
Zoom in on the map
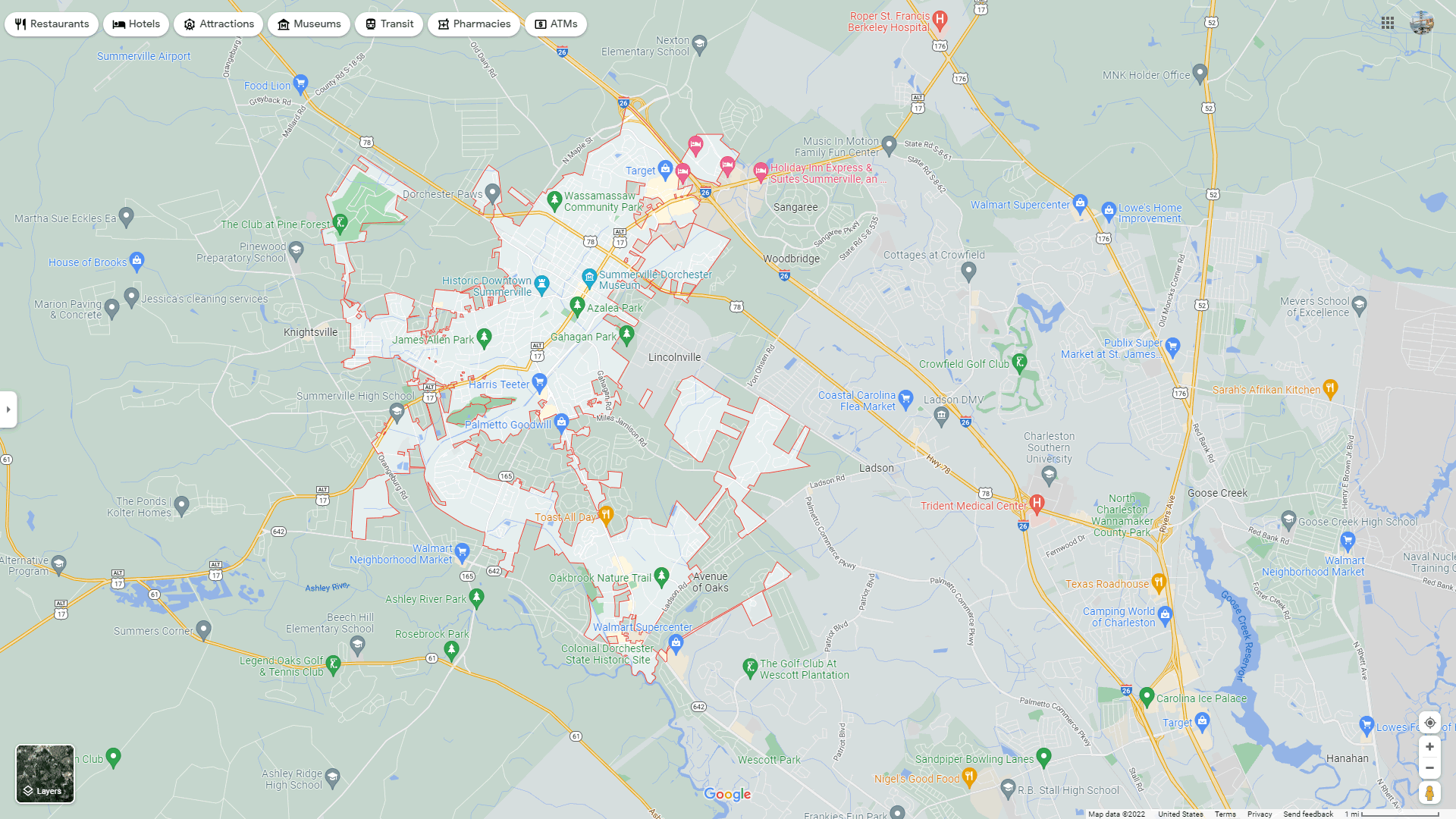point(1429,747)
